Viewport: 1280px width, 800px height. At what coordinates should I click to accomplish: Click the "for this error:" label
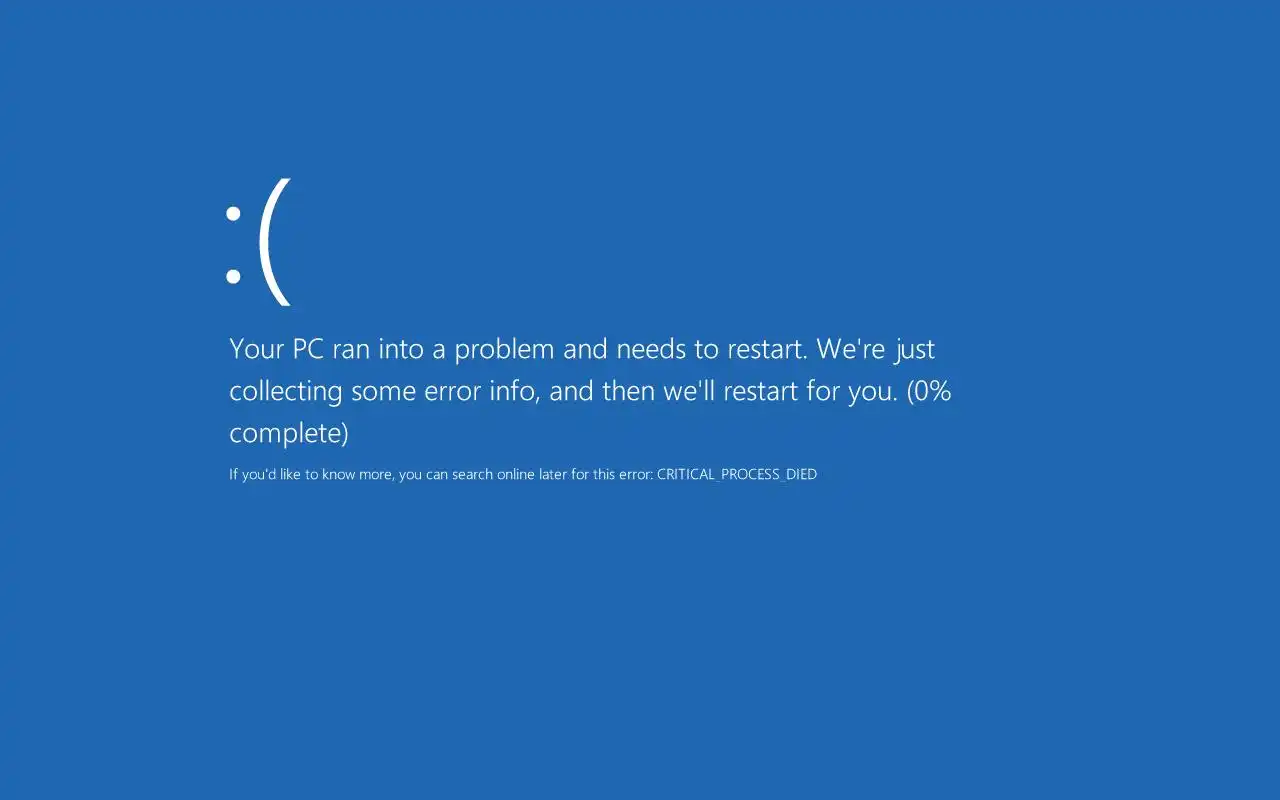[x=612, y=475]
